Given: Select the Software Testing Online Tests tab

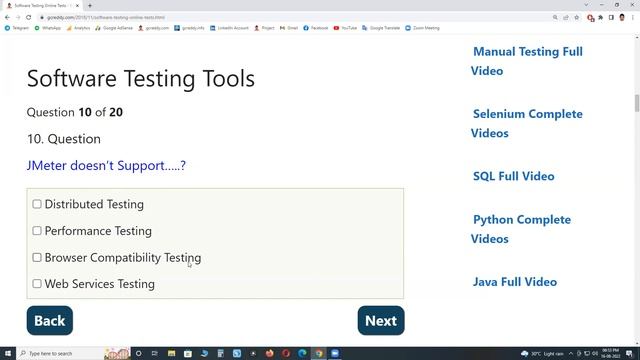Looking at the screenshot, I should click(x=42, y=6).
